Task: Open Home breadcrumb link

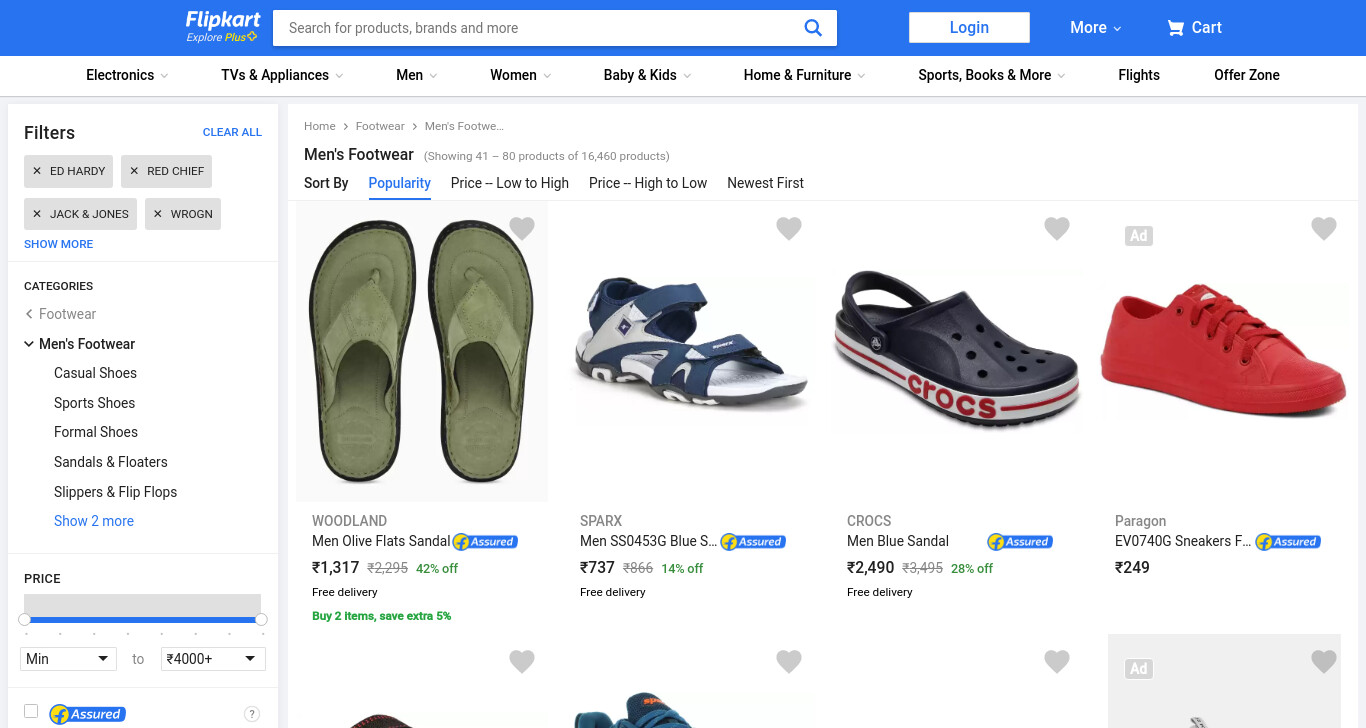Action: [x=320, y=126]
